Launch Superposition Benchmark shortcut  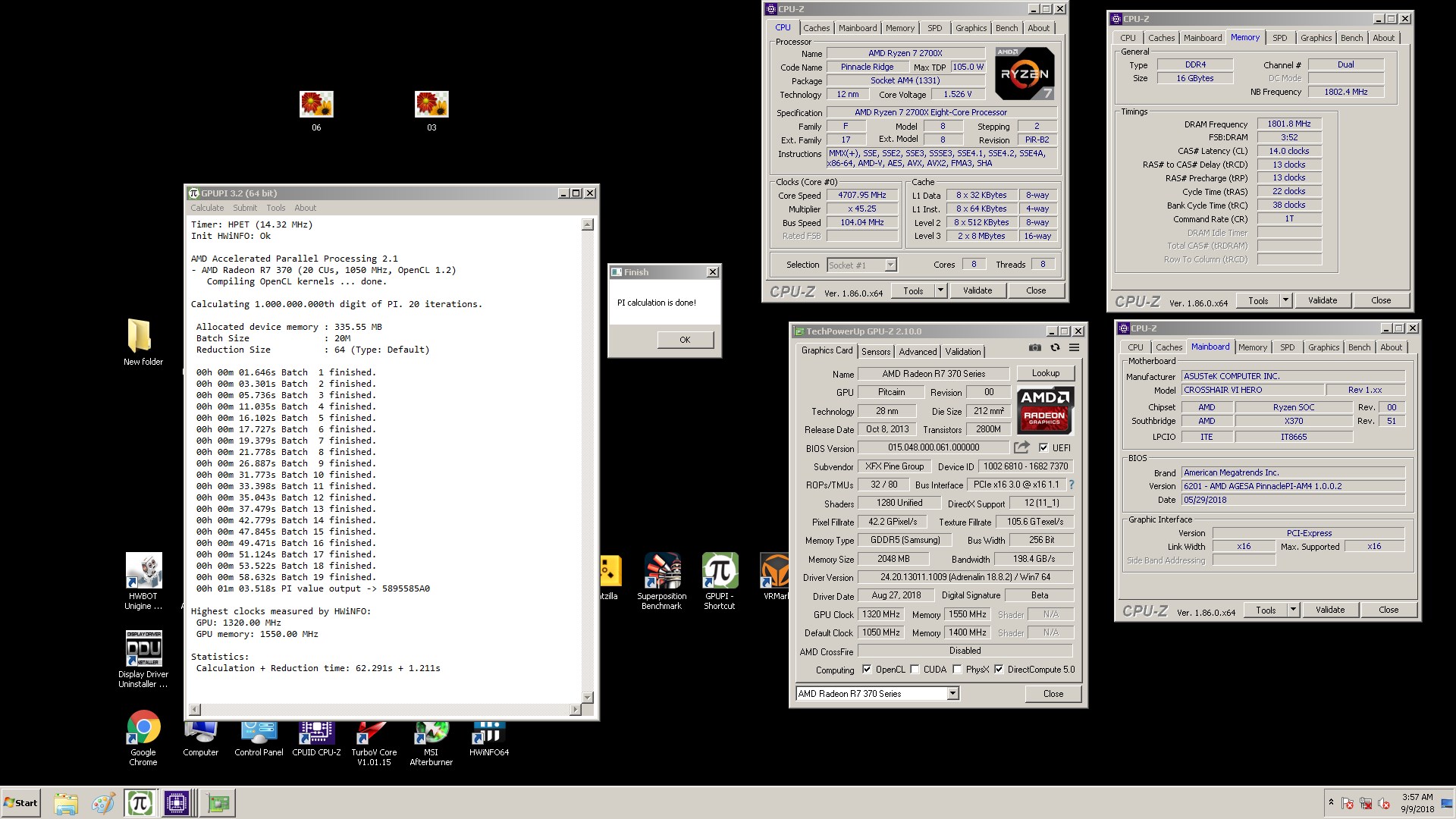(x=662, y=582)
